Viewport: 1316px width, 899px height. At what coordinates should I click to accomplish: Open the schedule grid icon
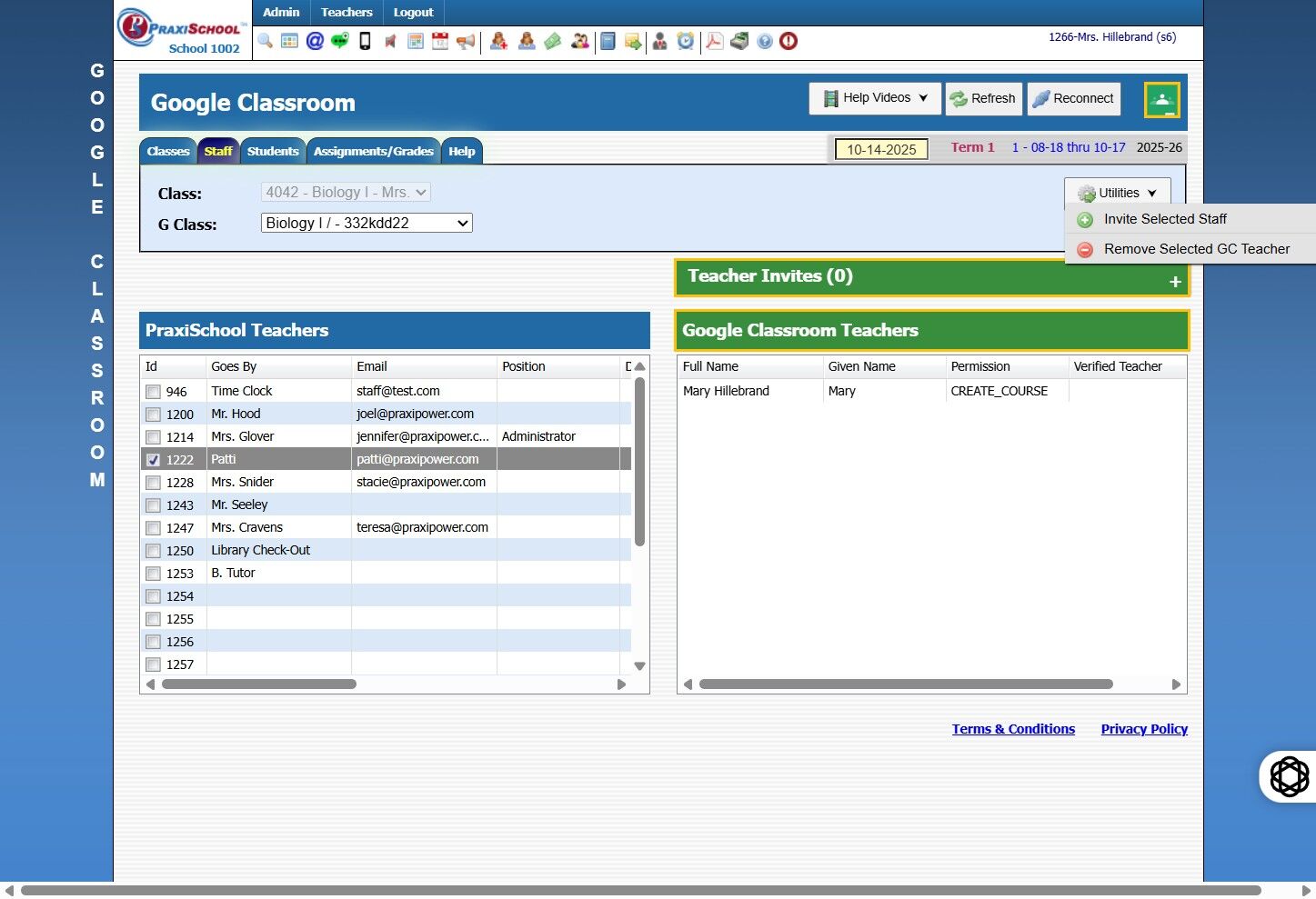pyautogui.click(x=416, y=41)
